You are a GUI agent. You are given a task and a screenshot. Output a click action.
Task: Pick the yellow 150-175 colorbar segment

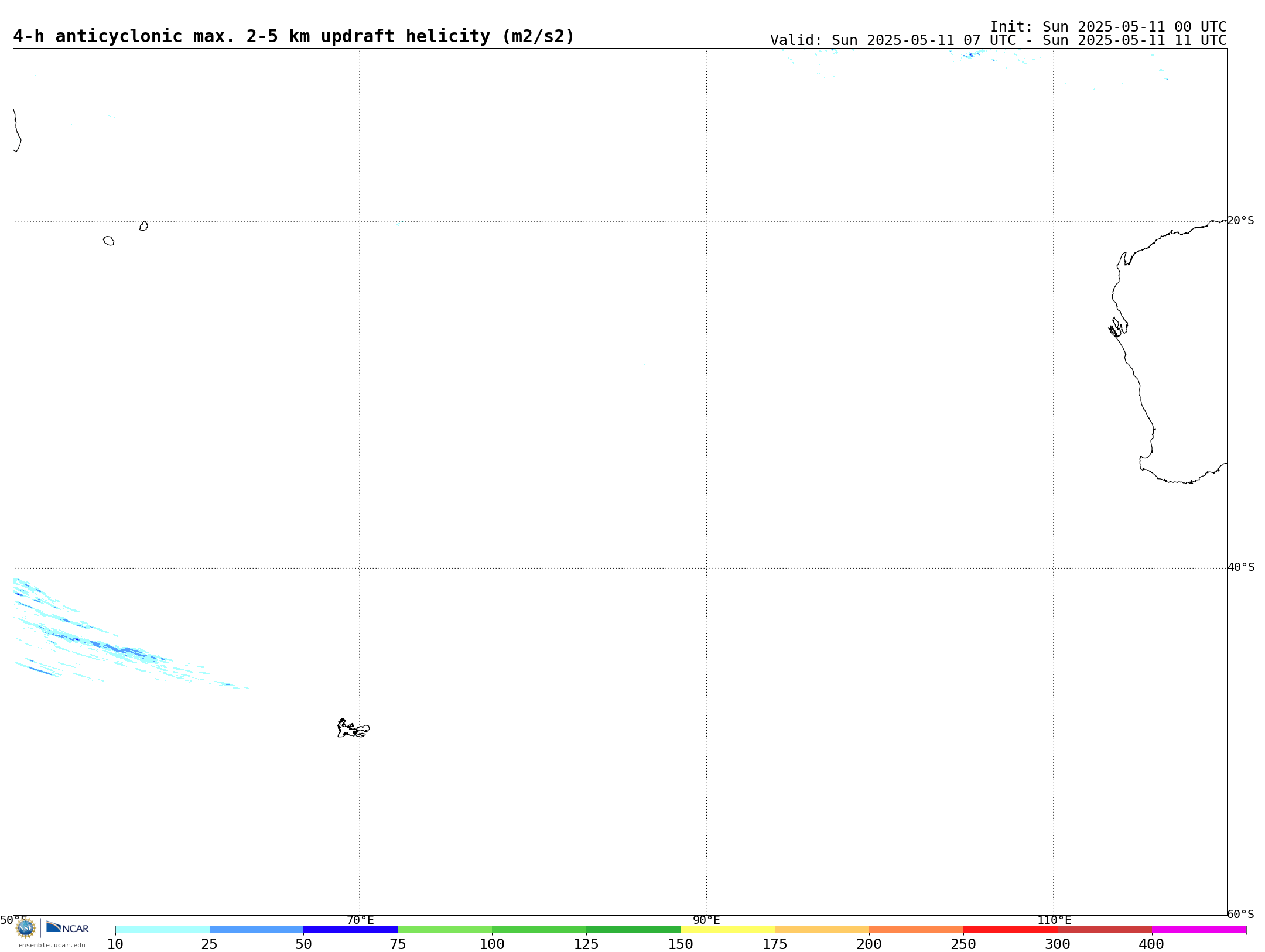coord(728,930)
